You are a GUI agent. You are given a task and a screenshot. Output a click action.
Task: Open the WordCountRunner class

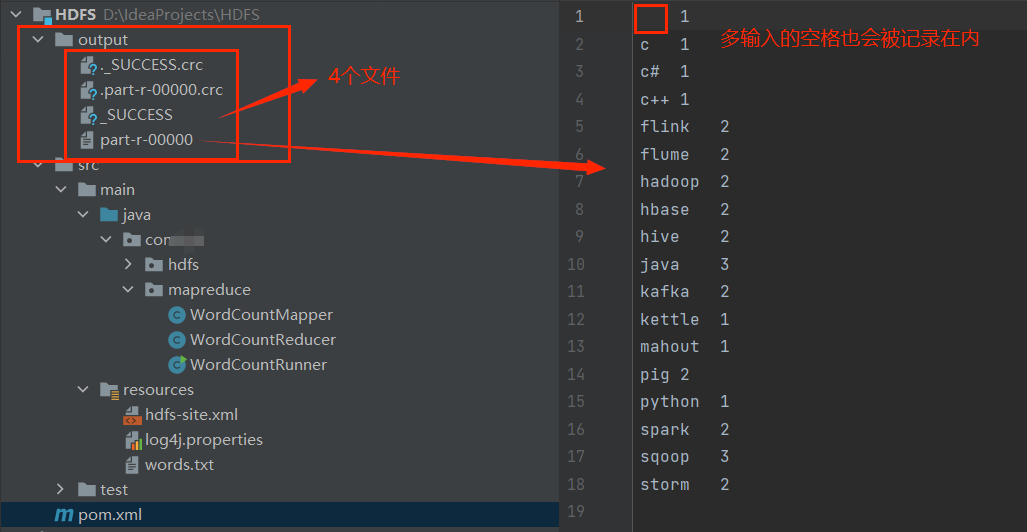coord(259,365)
